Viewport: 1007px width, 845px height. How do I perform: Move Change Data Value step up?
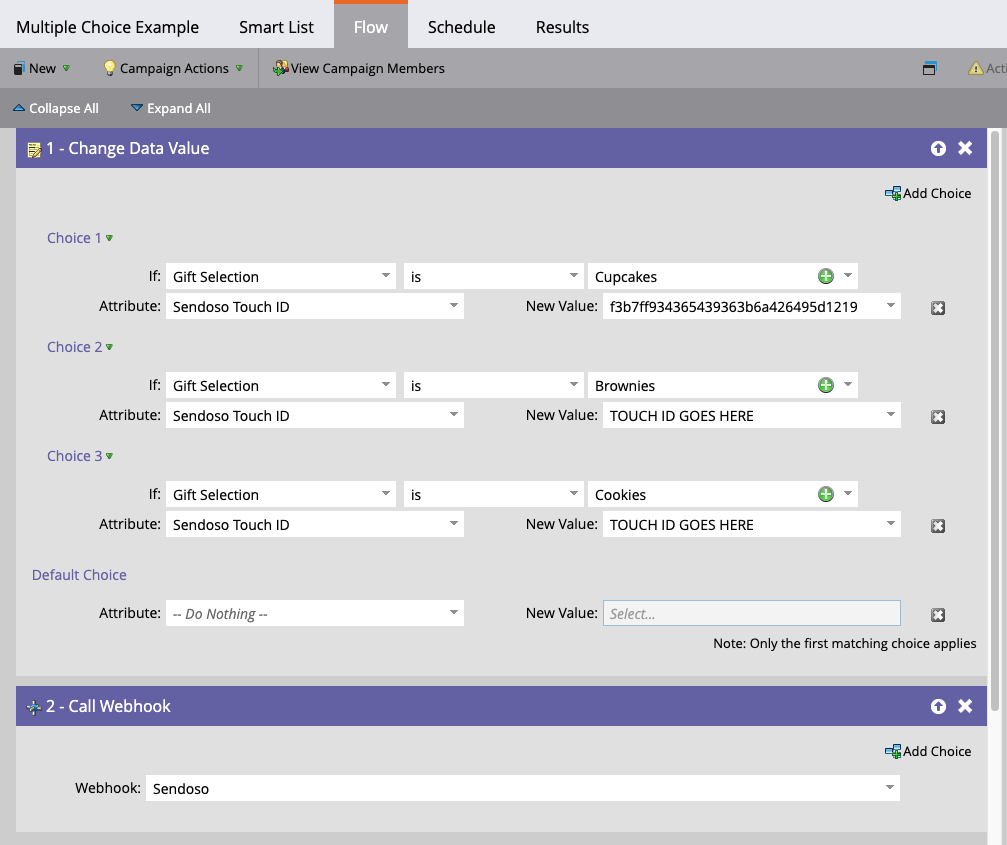[938, 148]
